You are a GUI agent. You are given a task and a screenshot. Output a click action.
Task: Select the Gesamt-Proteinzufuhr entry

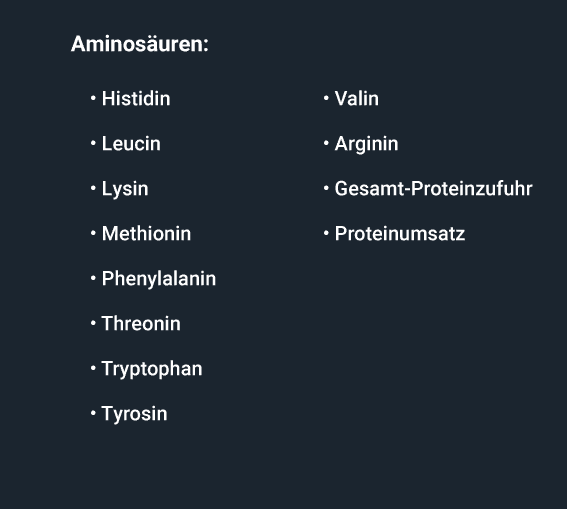434,189
